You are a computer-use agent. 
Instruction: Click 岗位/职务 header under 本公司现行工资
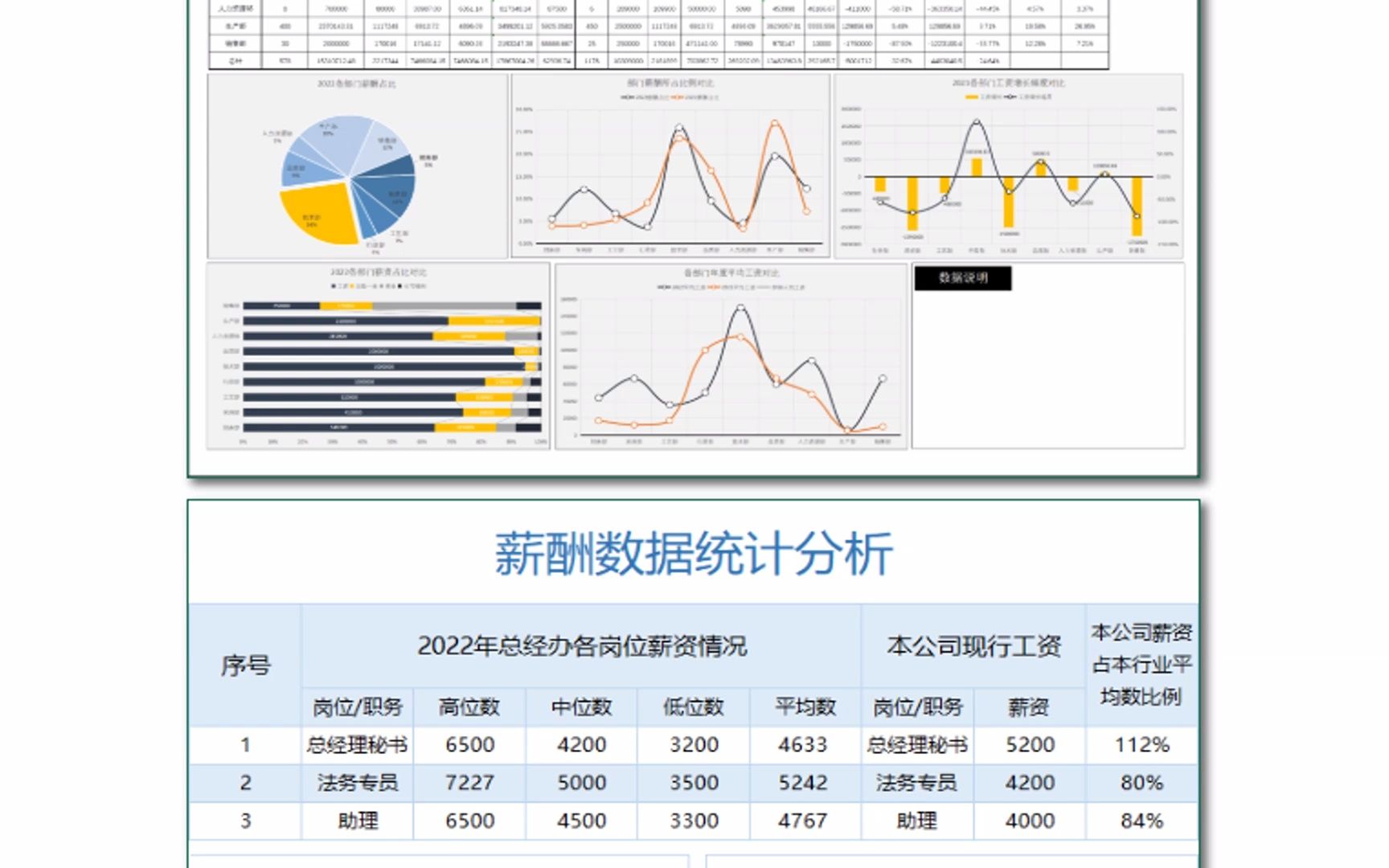pos(917,707)
